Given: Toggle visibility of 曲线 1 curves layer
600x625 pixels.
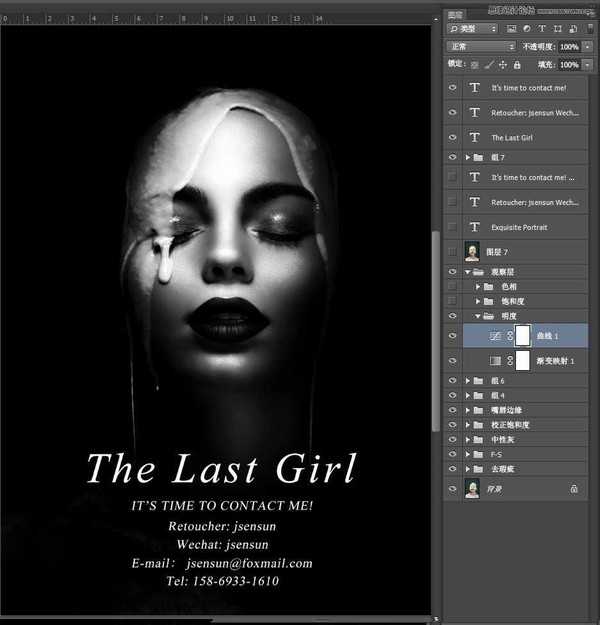Looking at the screenshot, I should click(453, 336).
